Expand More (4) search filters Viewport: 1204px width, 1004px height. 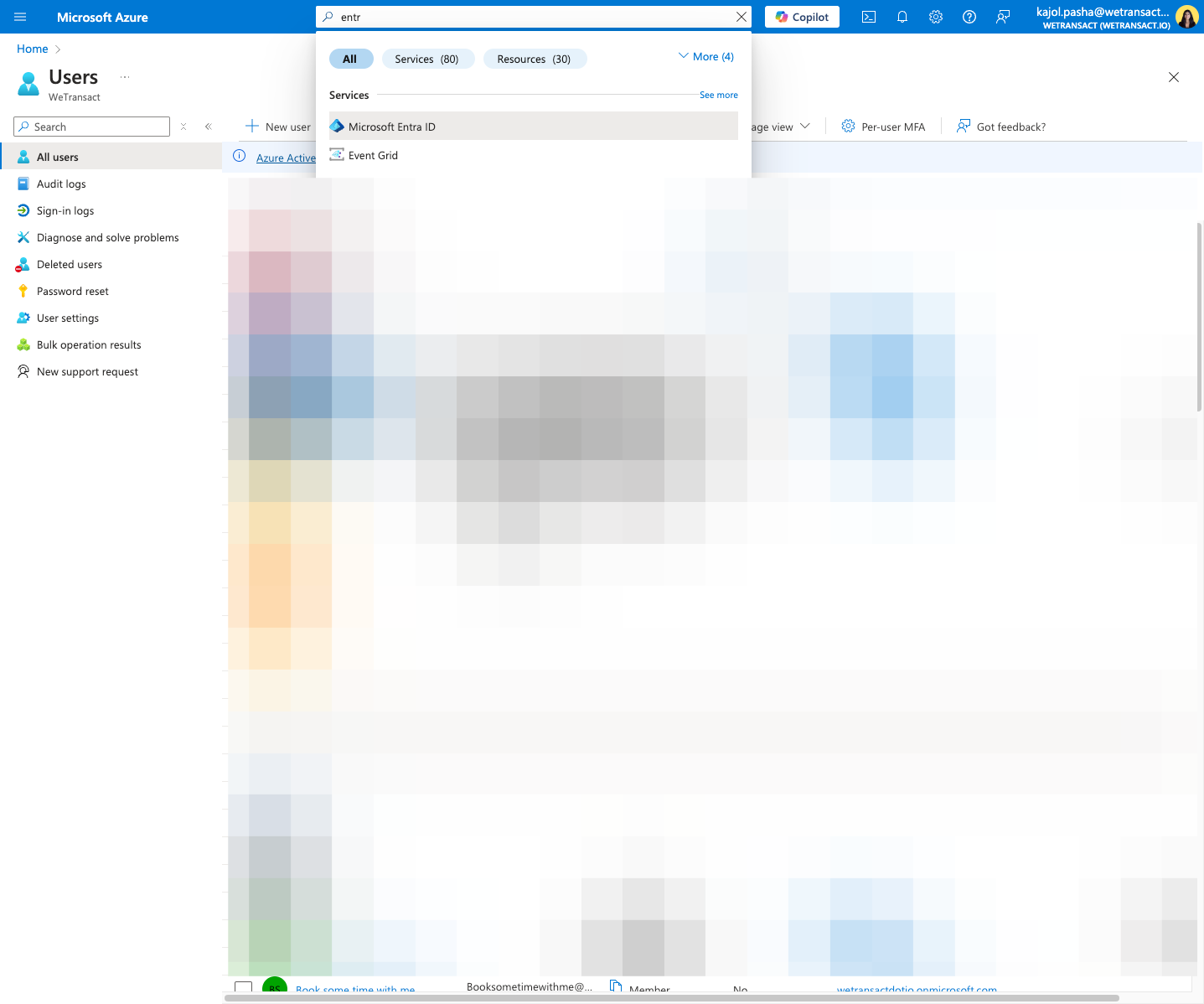point(705,56)
